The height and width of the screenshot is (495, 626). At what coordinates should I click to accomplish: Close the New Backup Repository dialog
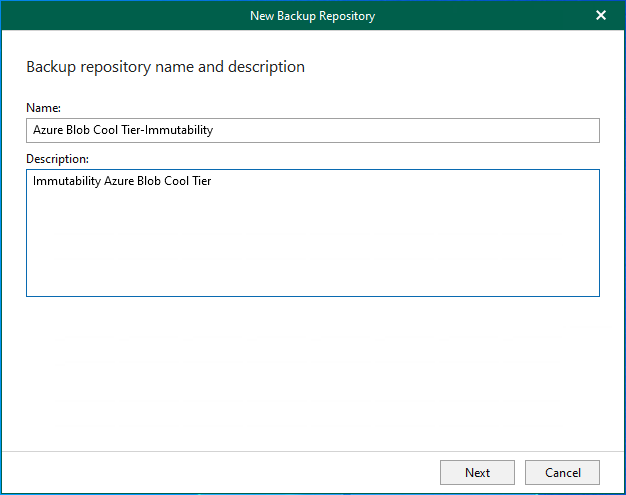click(601, 15)
